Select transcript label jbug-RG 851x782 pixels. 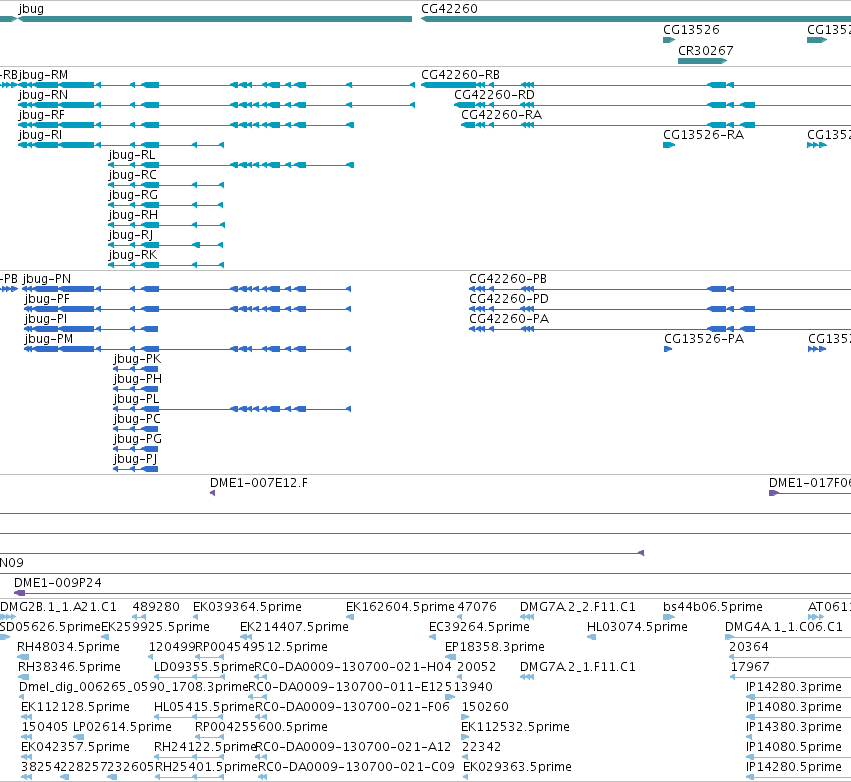pyautogui.click(x=133, y=195)
